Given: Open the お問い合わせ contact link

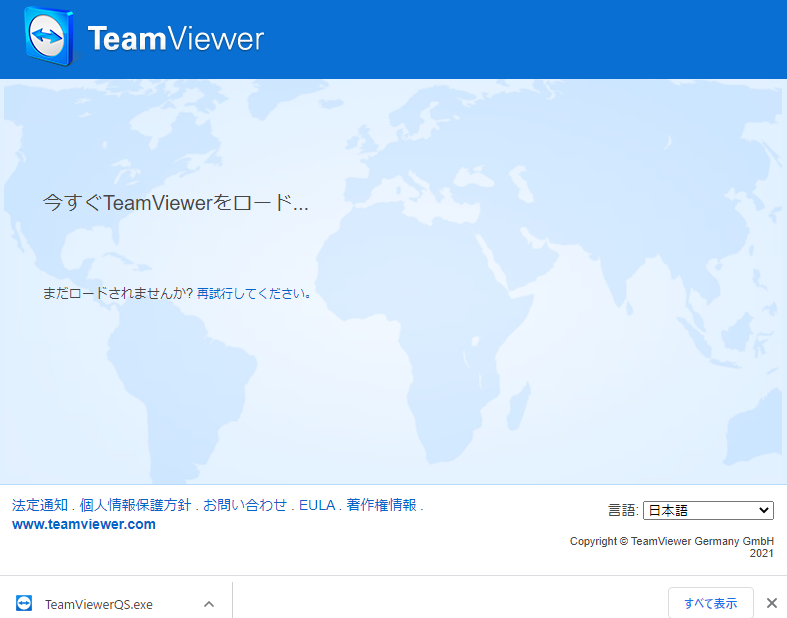Looking at the screenshot, I should pyautogui.click(x=245, y=505).
